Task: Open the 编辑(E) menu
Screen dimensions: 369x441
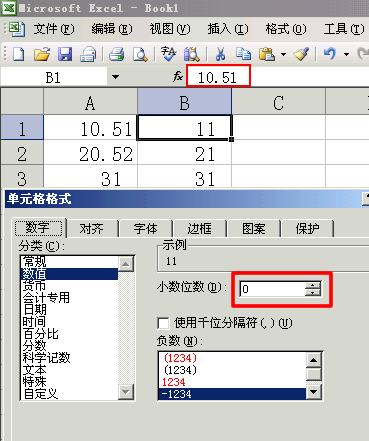Action: click(x=112, y=29)
